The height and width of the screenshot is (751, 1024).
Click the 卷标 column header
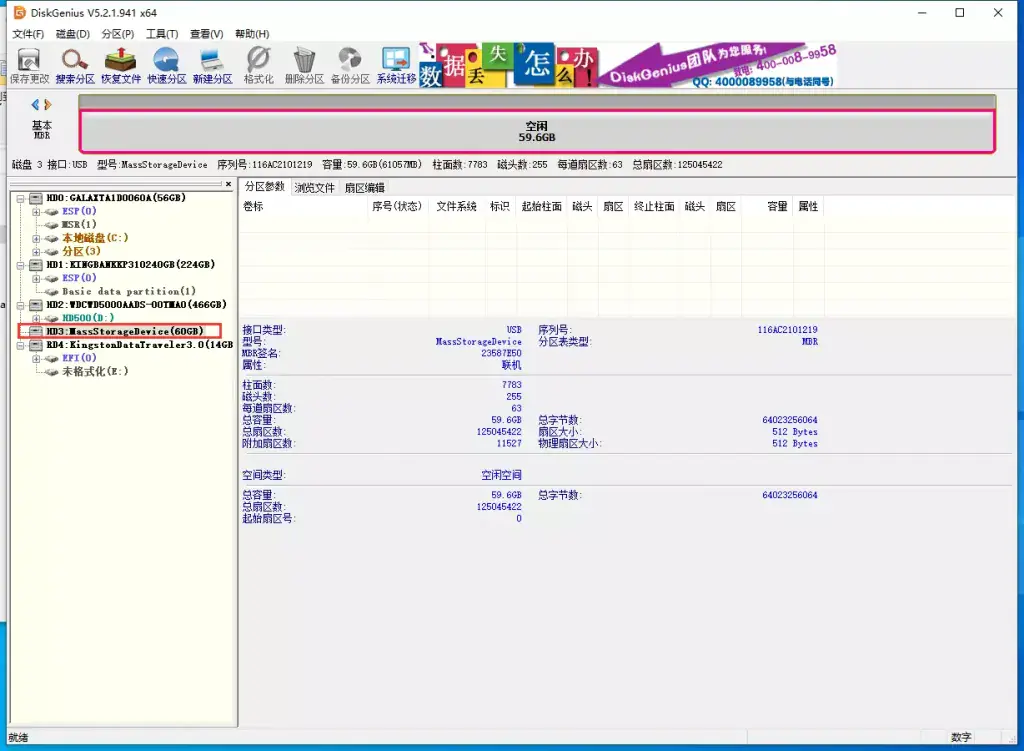click(253, 206)
